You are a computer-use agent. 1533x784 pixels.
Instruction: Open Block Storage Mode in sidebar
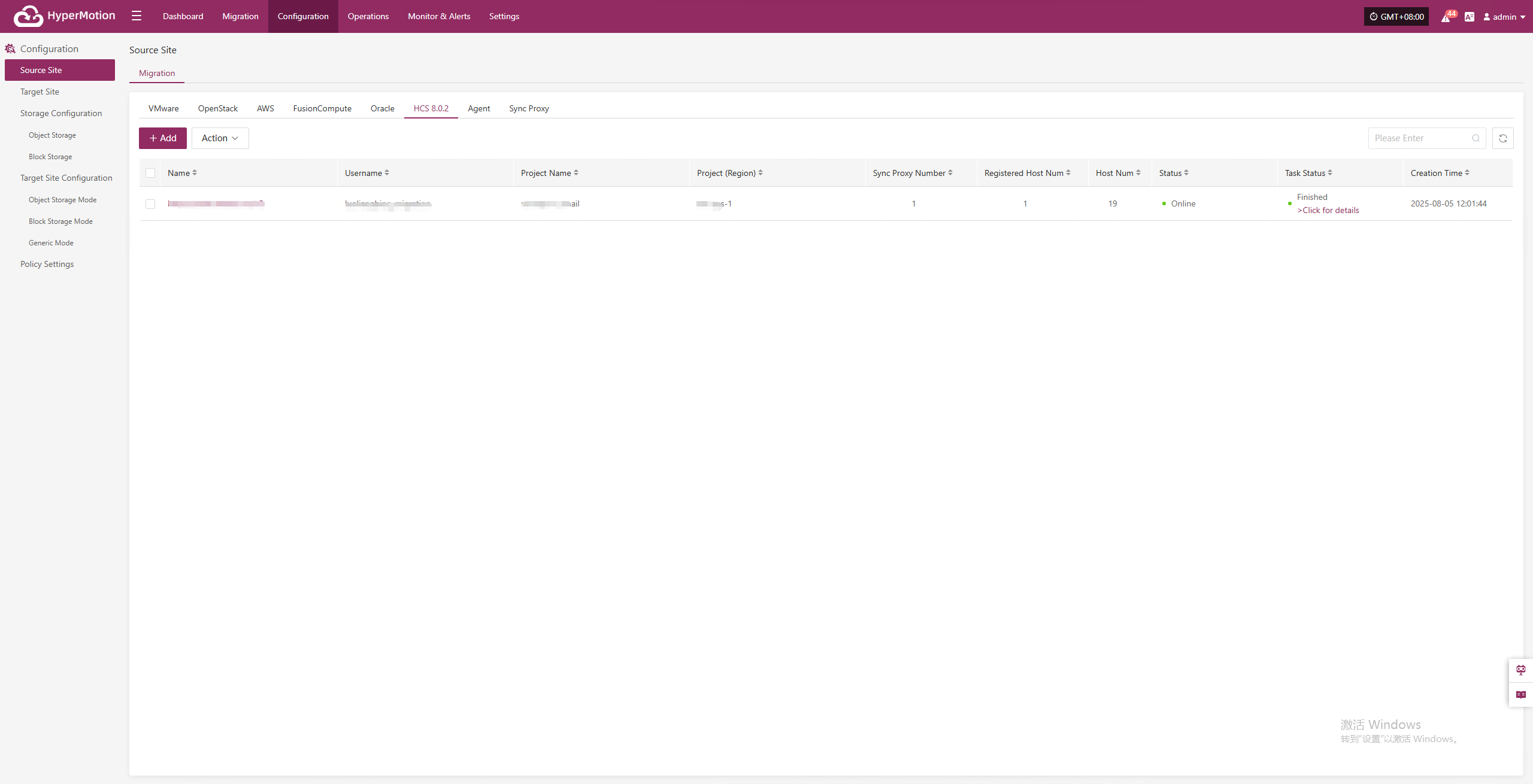coord(60,221)
